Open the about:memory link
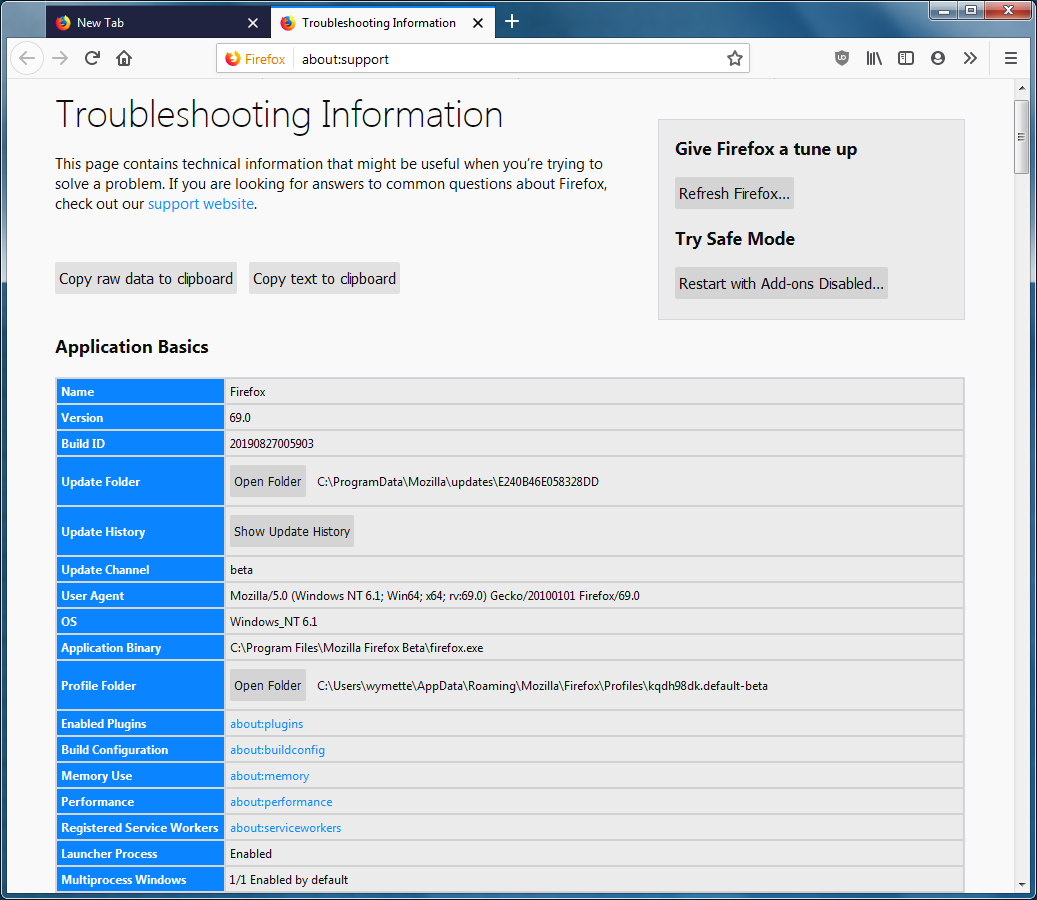Image resolution: width=1037 pixels, height=900 pixels. [269, 776]
